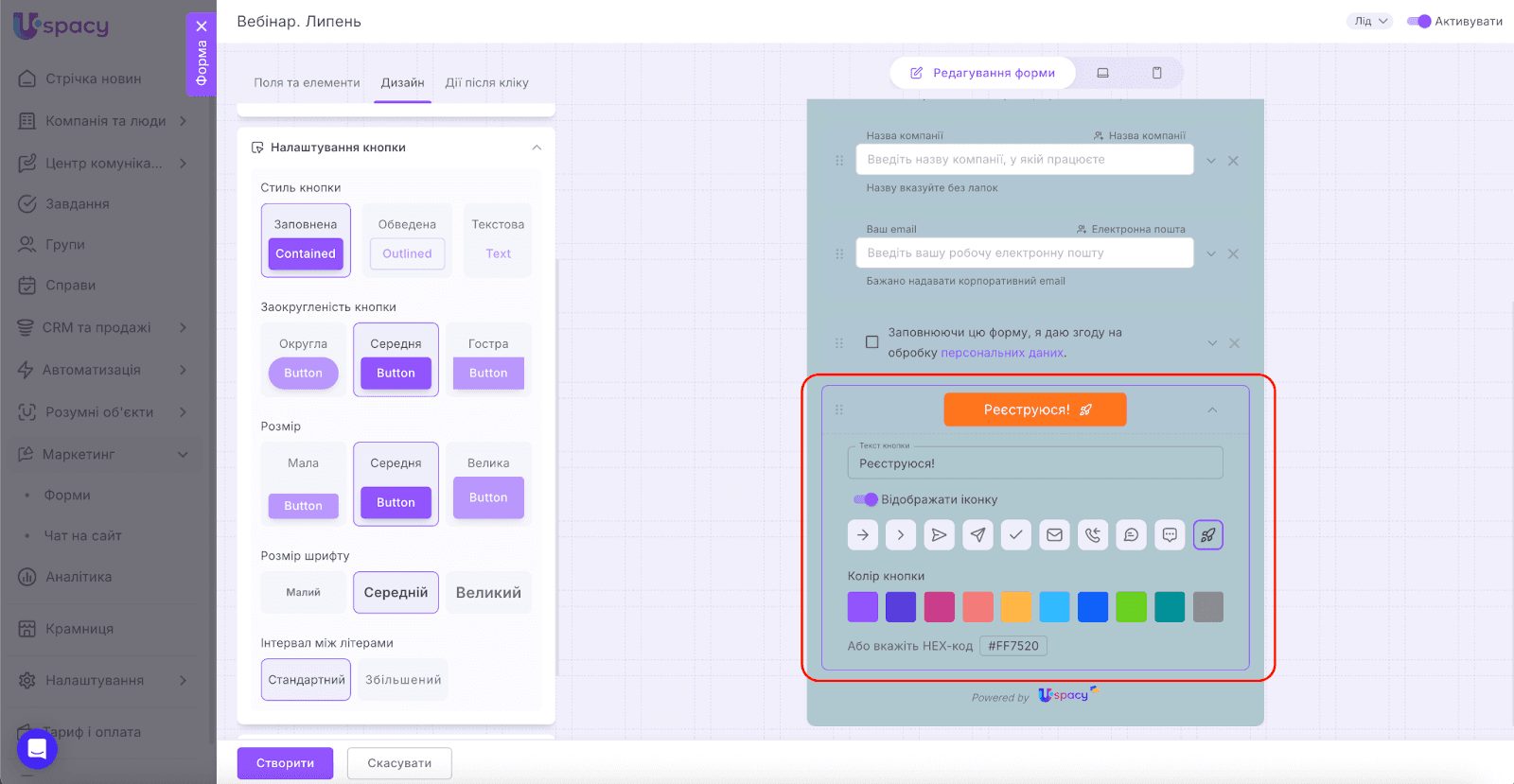Pick the checkmark icon for the button
The width and height of the screenshot is (1514, 784).
[x=1015, y=535]
